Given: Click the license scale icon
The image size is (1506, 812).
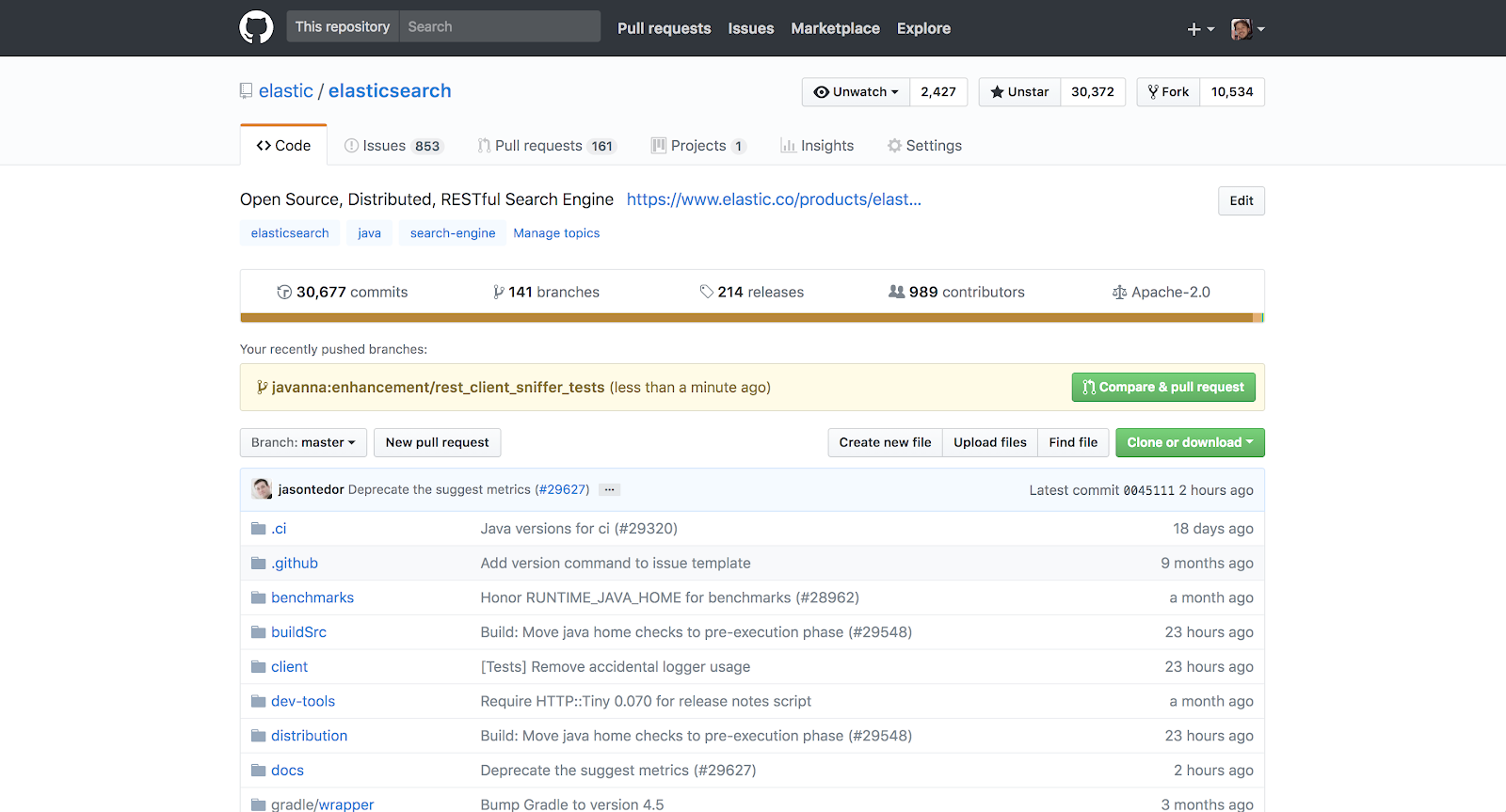Looking at the screenshot, I should click(1119, 293).
